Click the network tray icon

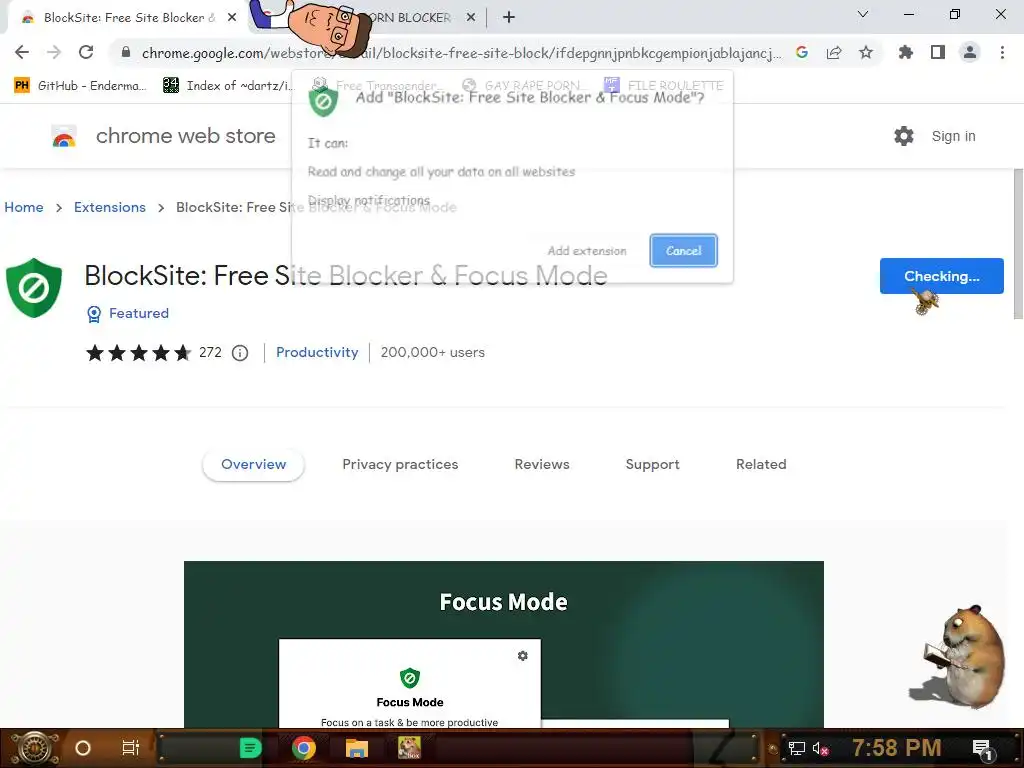click(797, 748)
